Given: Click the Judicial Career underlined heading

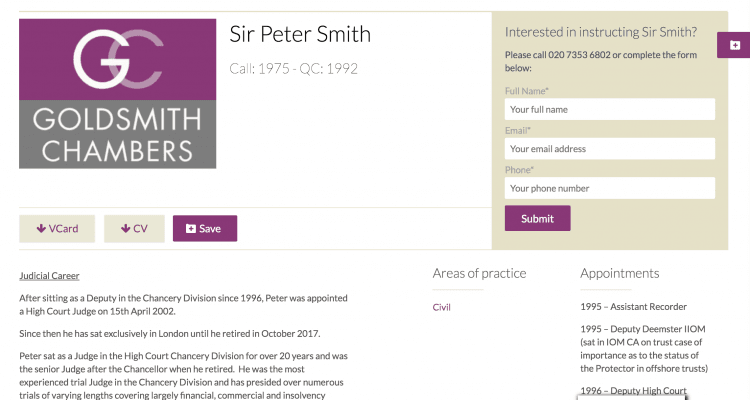Looking at the screenshot, I should pyautogui.click(x=49, y=276).
